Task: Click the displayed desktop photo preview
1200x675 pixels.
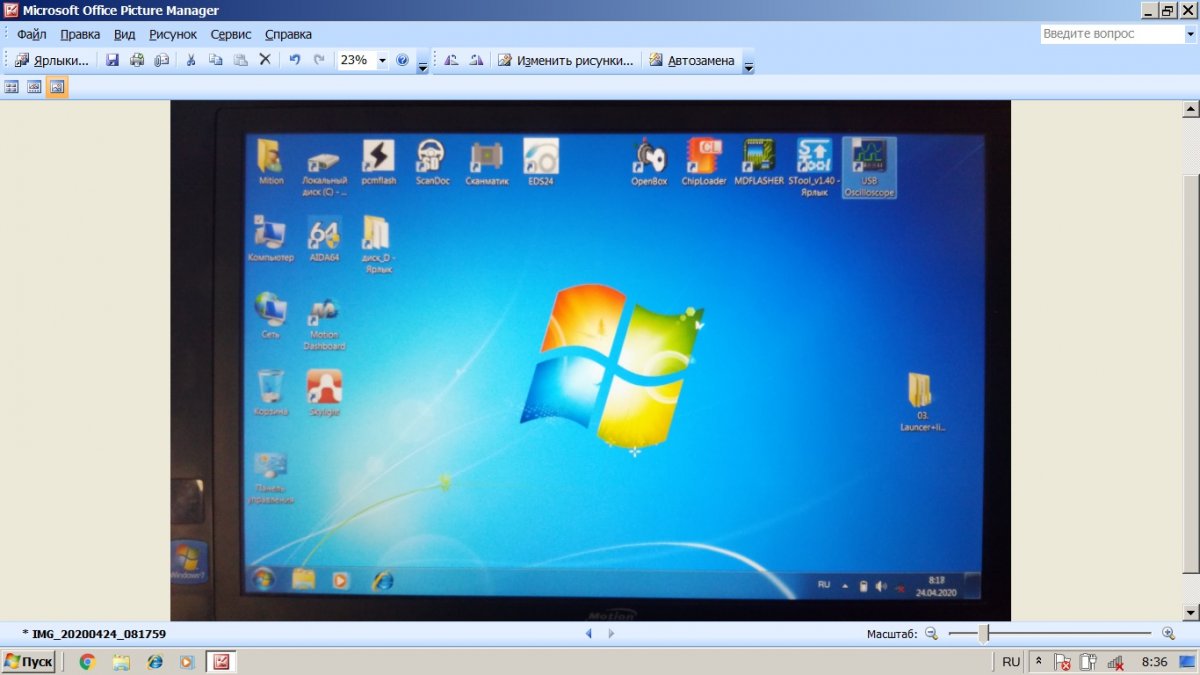Action: point(591,361)
